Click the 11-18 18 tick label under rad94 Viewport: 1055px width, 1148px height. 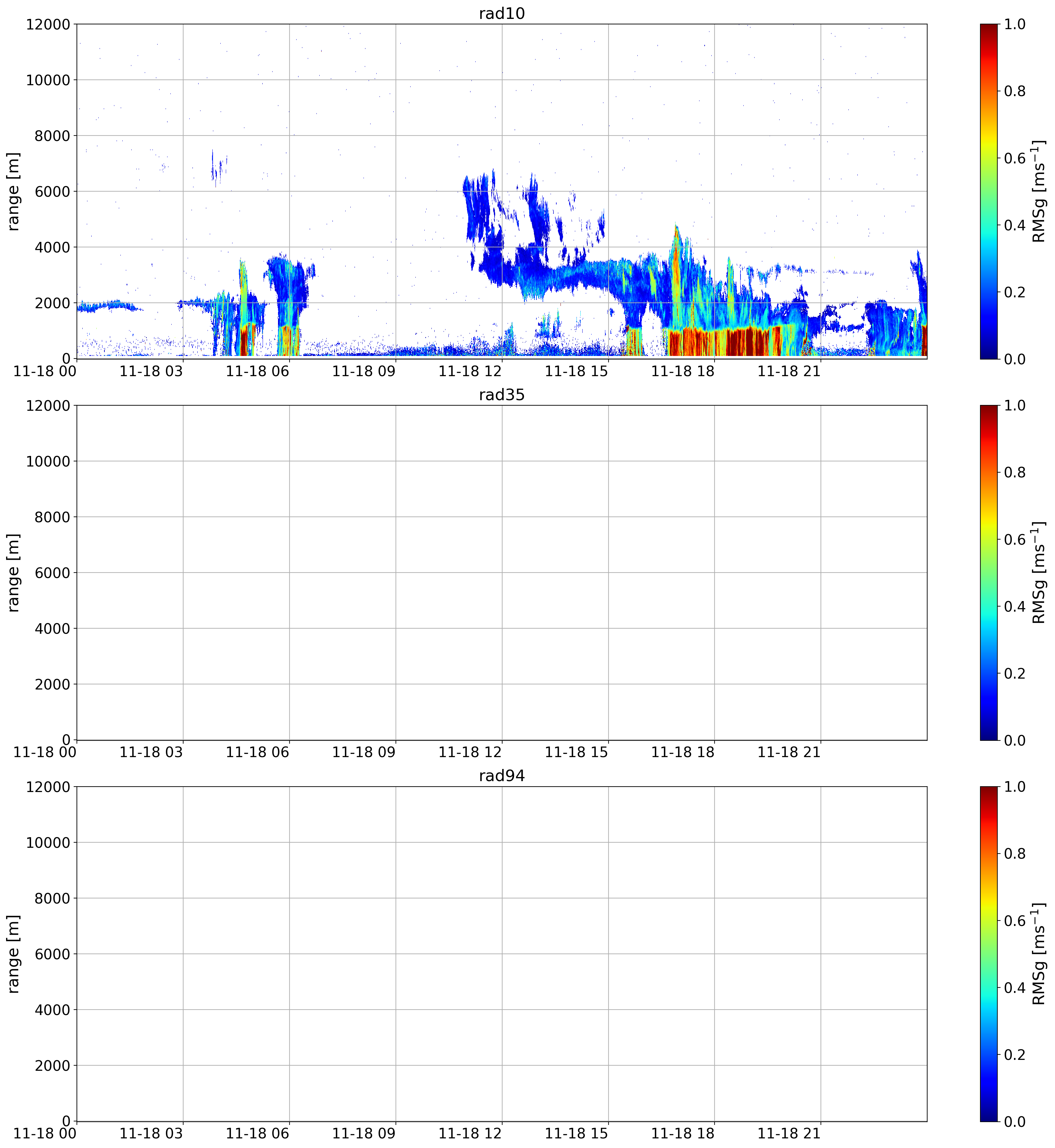[683, 1134]
